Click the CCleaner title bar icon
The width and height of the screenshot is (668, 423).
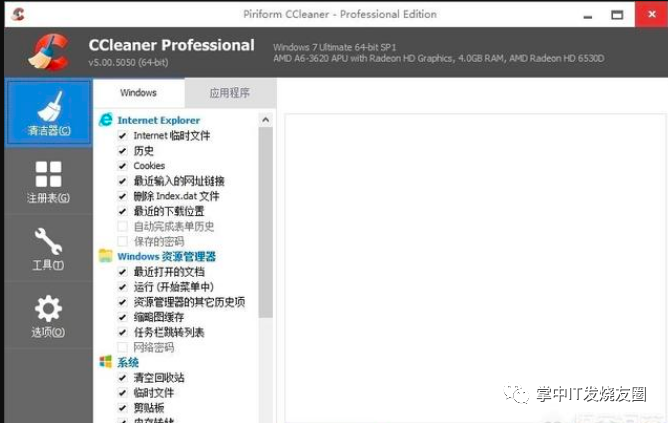tap(18, 14)
